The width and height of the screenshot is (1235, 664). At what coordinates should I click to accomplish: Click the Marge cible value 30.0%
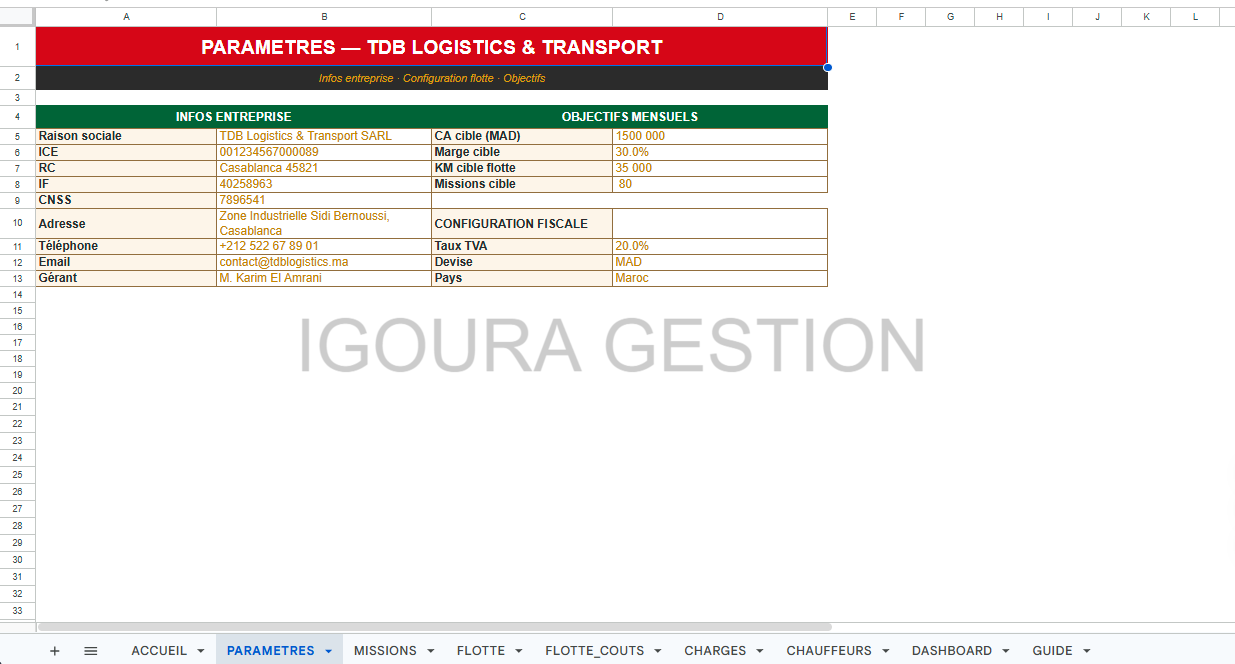click(x=720, y=152)
